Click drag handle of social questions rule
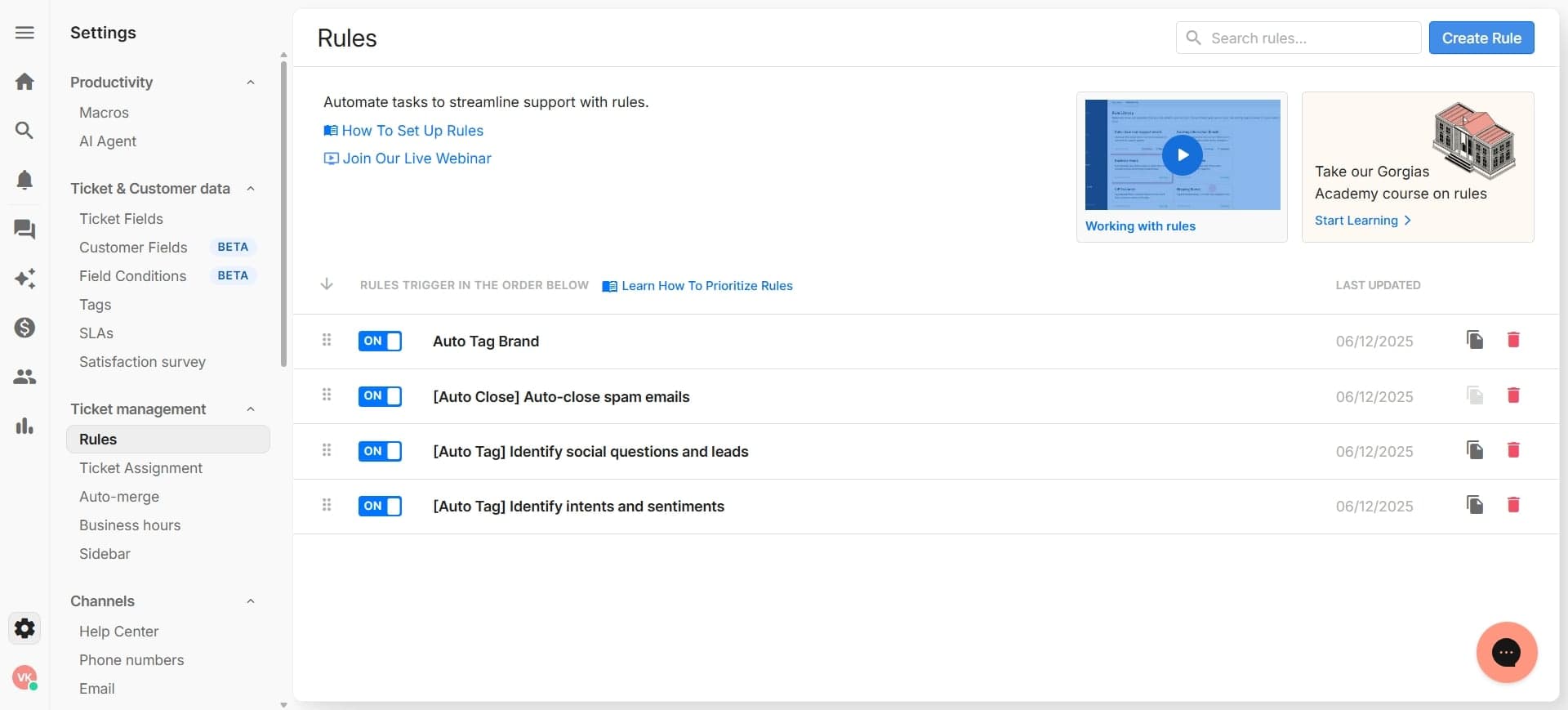The height and width of the screenshot is (710, 1568). (327, 450)
